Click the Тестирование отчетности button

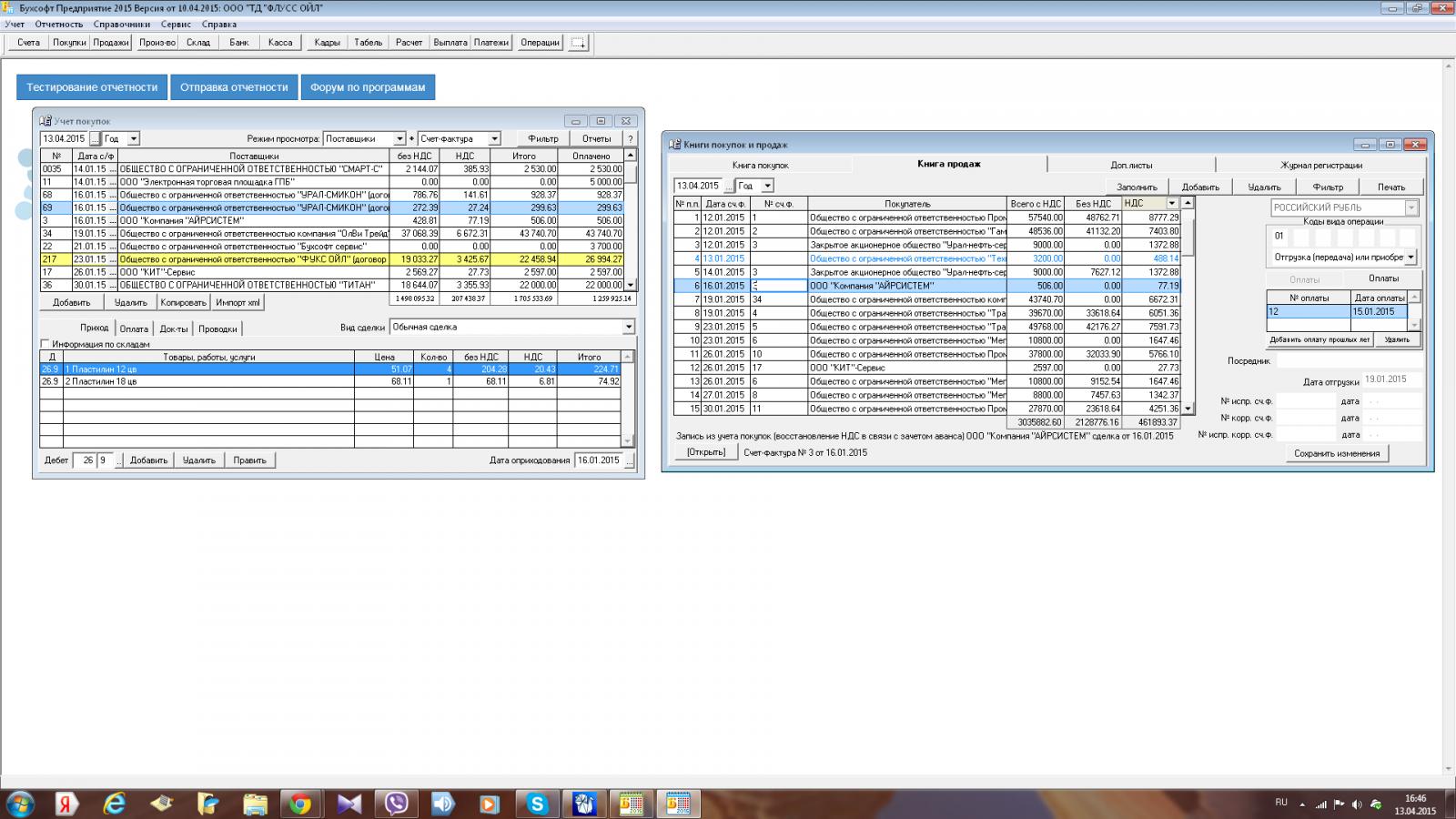92,87
